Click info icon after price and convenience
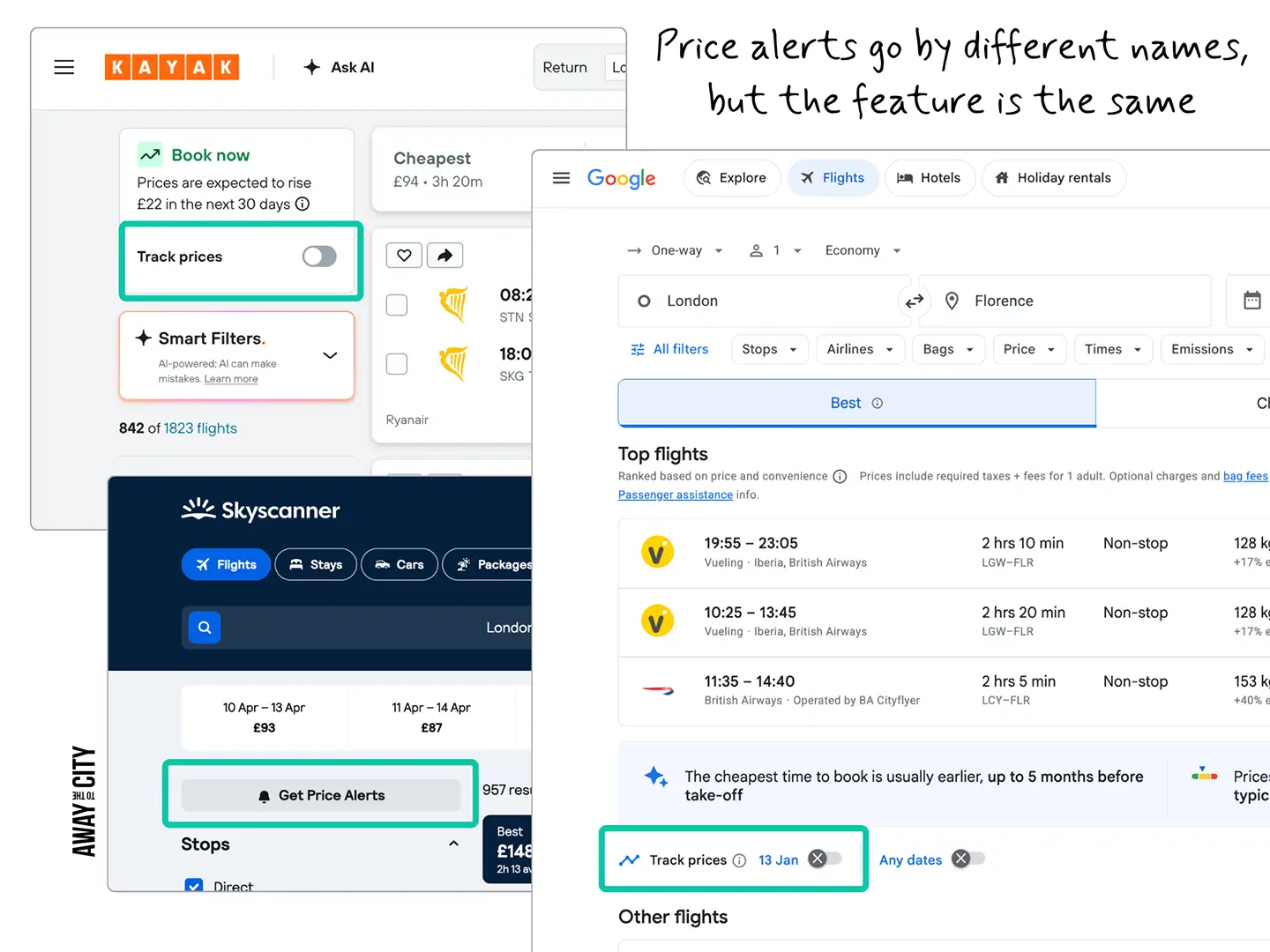1270x952 pixels. pyautogui.click(x=840, y=477)
